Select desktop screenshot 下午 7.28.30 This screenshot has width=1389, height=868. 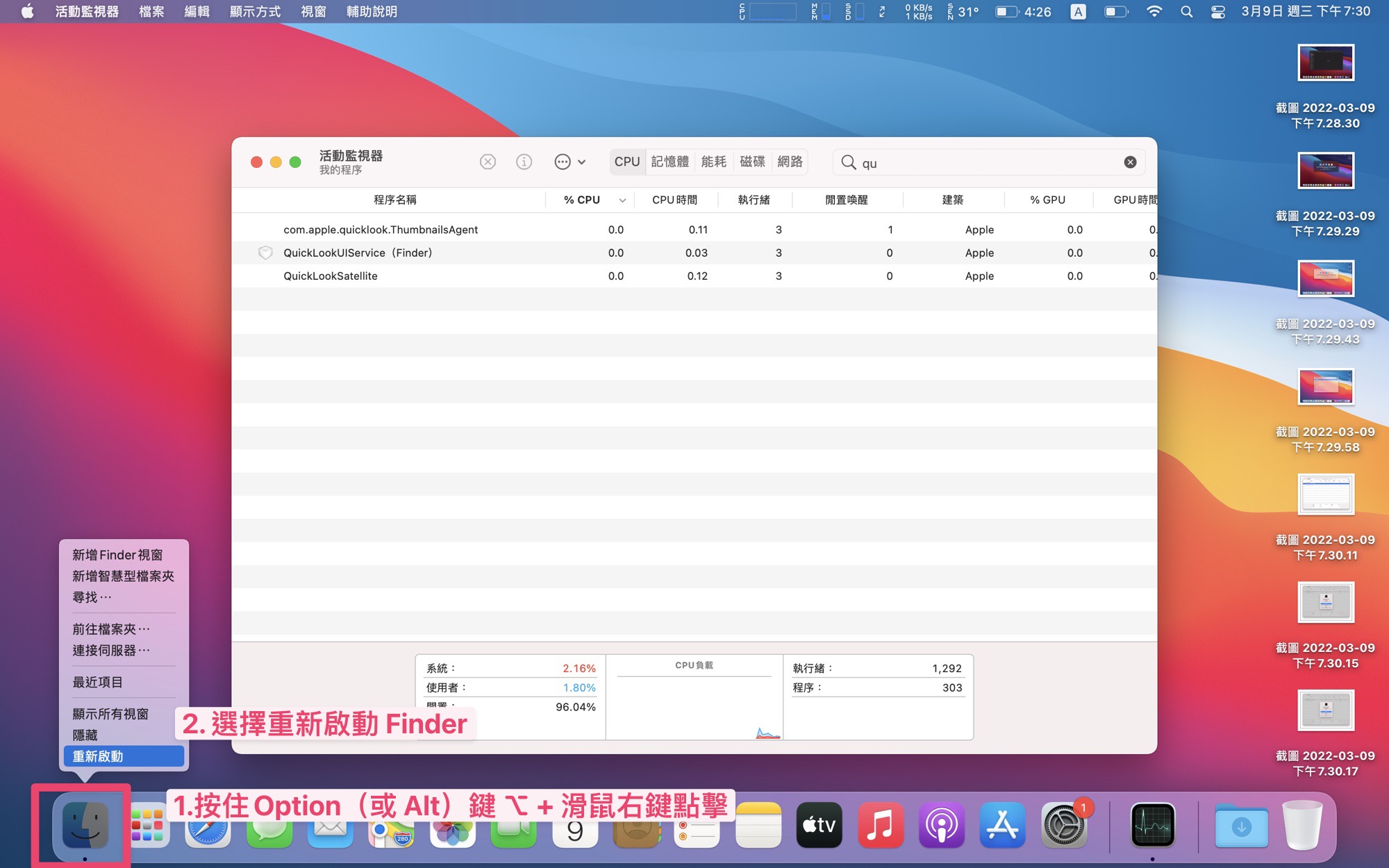[1325, 87]
